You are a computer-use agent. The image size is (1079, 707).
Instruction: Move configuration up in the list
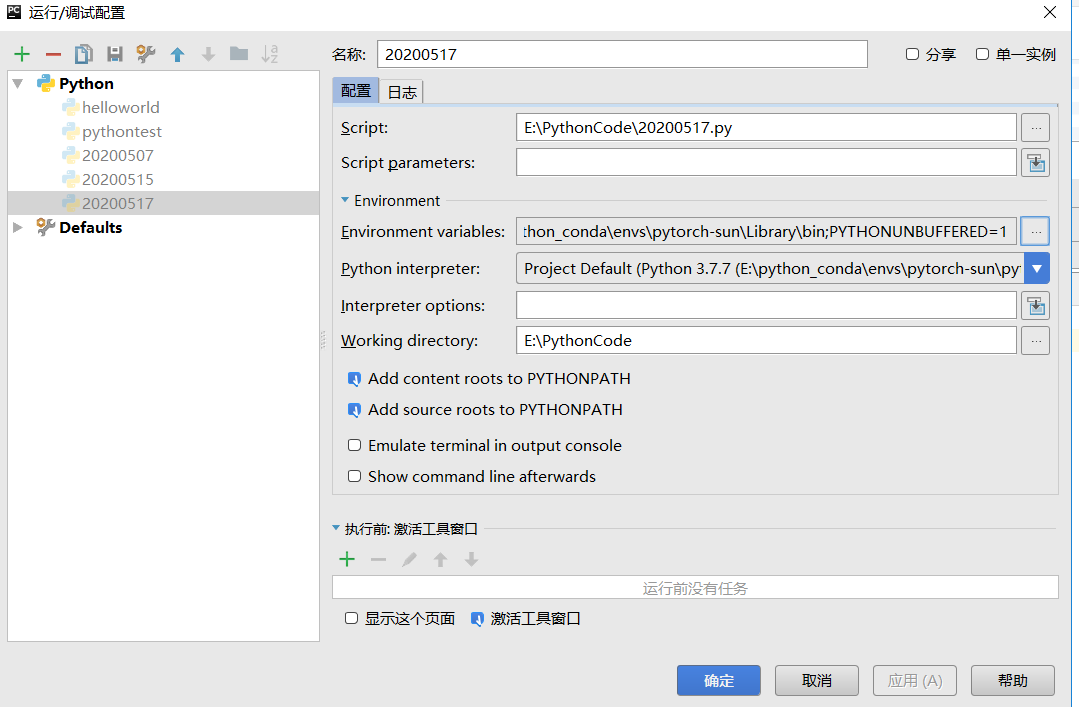click(177, 54)
